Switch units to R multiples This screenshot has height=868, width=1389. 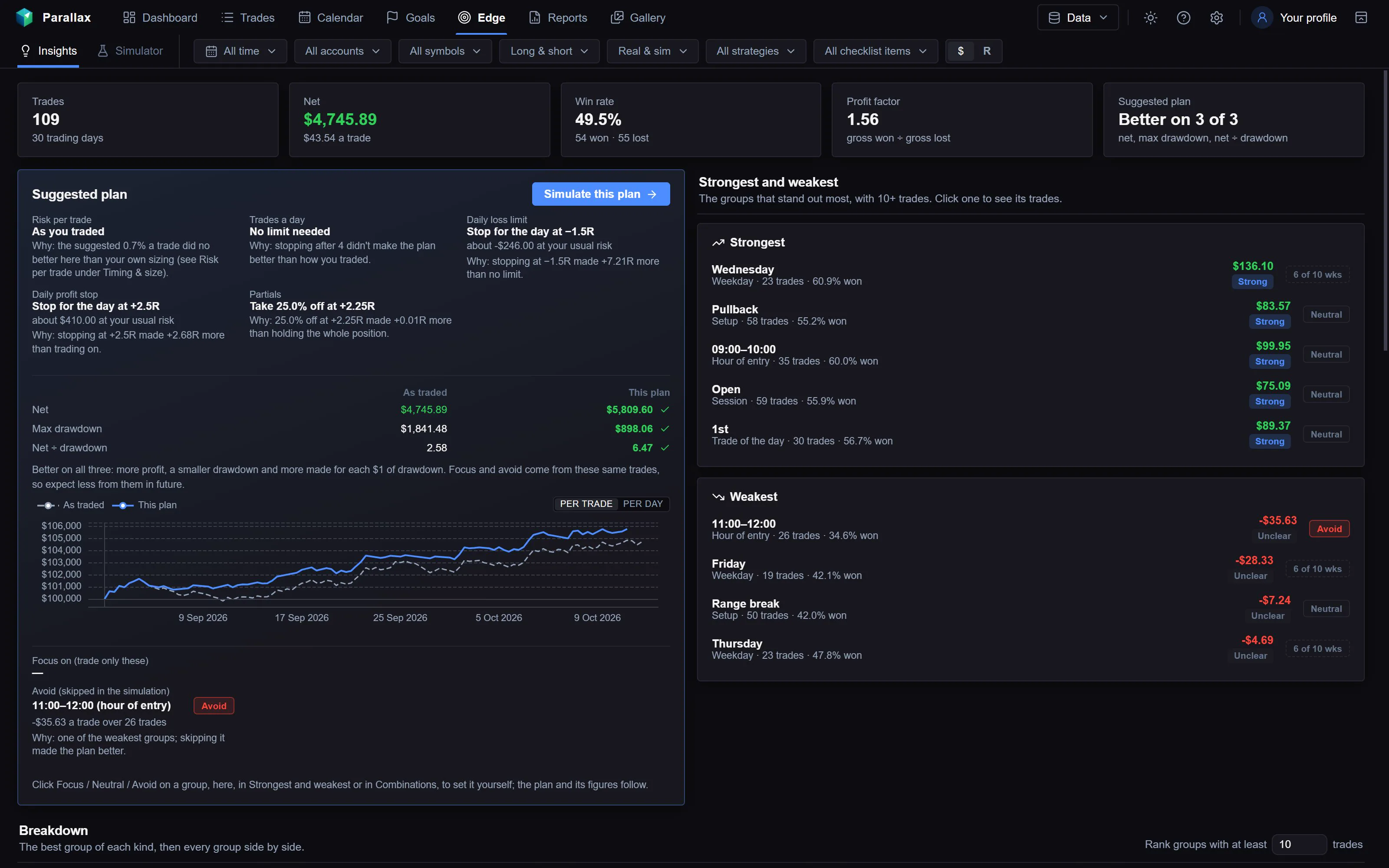point(987,51)
